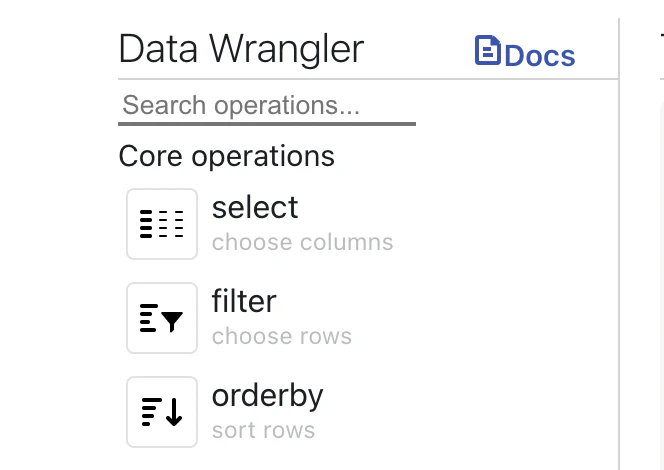
Task: Click the underline of the search box
Action: [266, 124]
